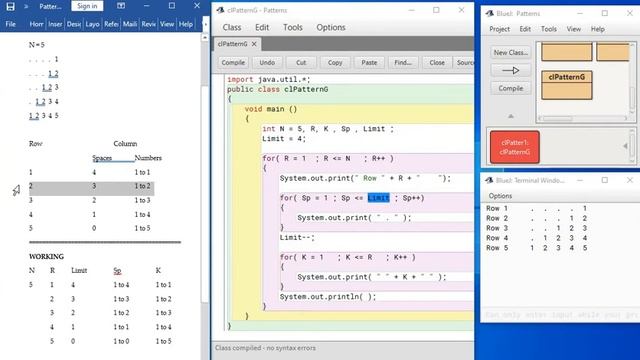Select the clPatternG class box
Screen dimensions: 640x360
click(x=567, y=85)
